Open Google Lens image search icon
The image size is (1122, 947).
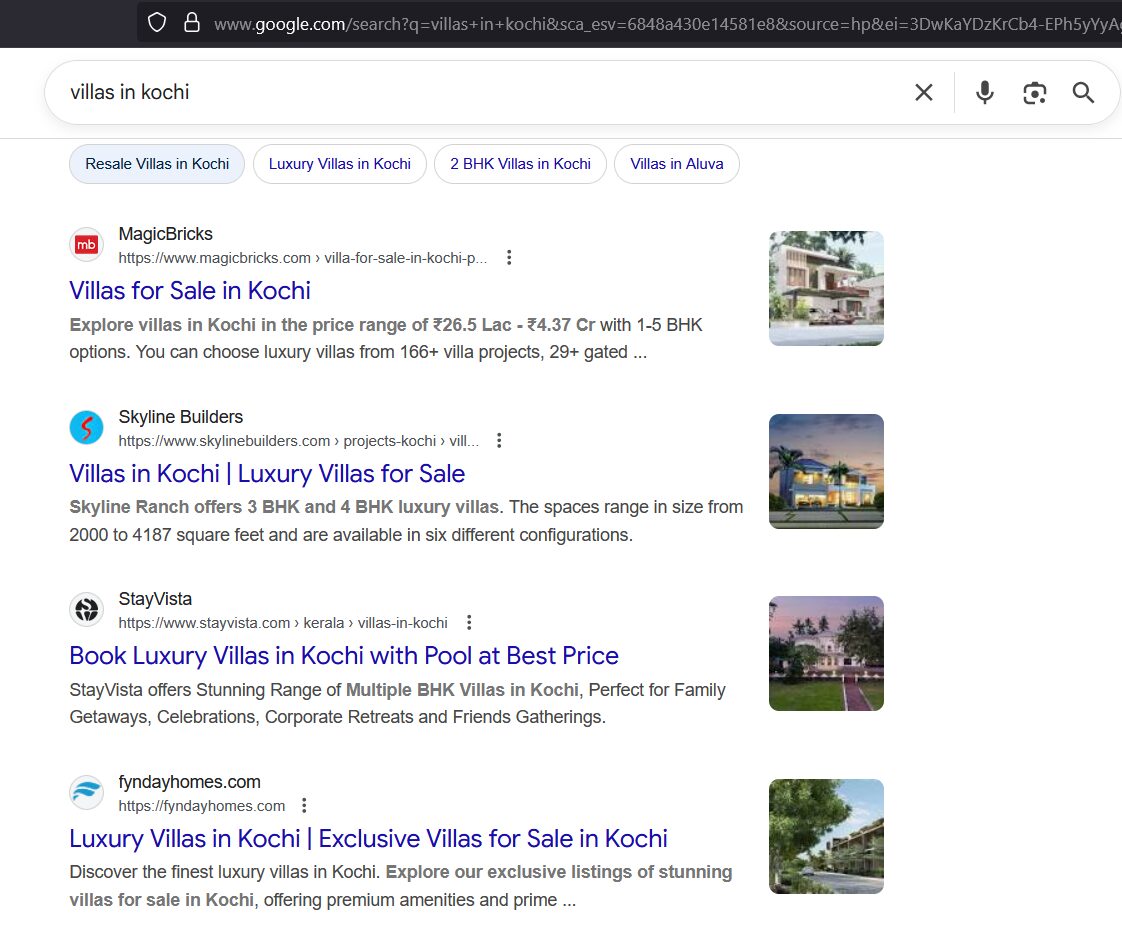point(1034,93)
